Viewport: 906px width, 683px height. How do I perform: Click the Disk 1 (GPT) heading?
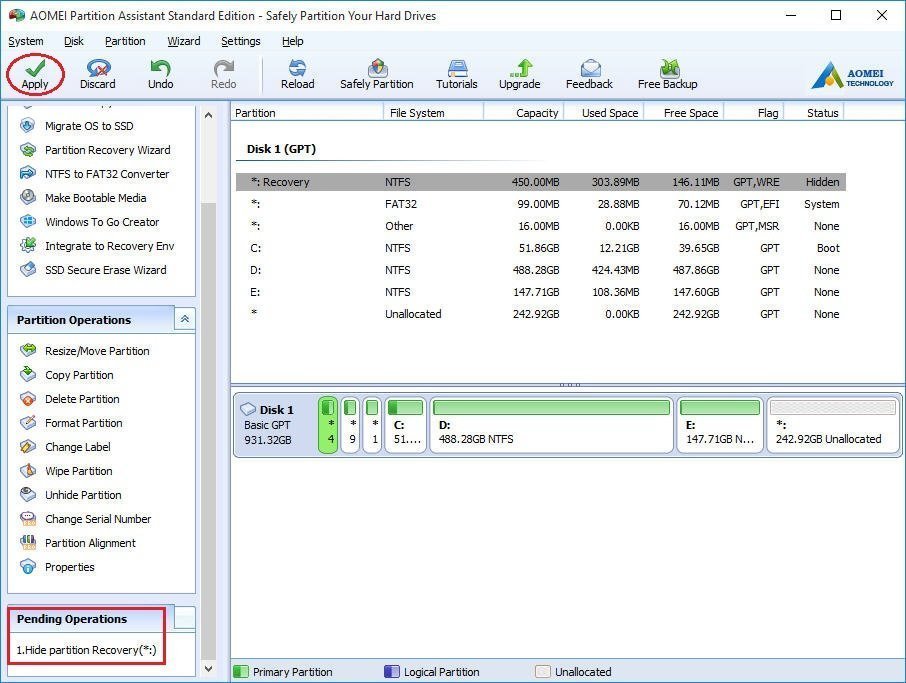tap(281, 149)
